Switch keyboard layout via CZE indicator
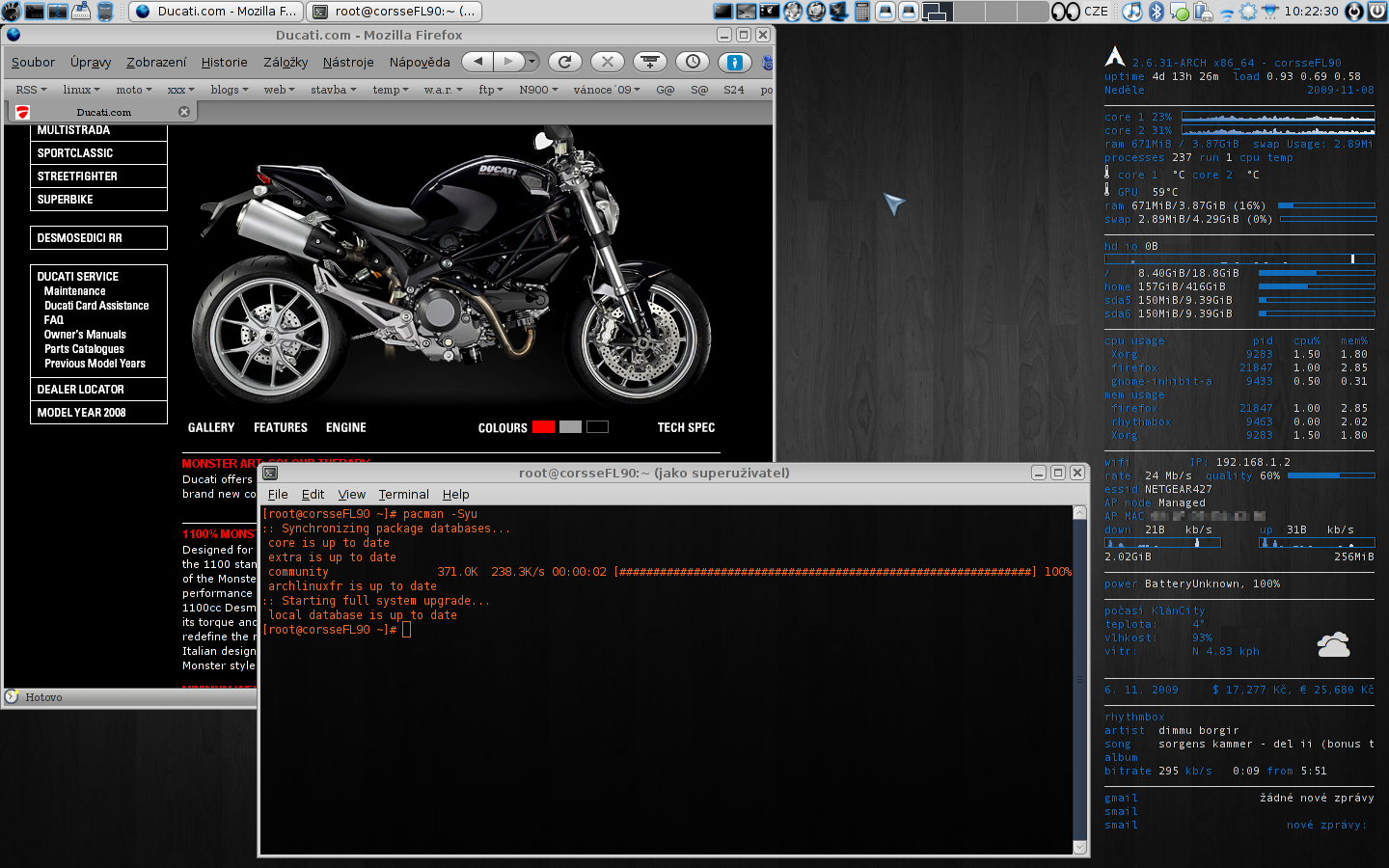Screen dimensions: 1389x868 tap(1096, 12)
